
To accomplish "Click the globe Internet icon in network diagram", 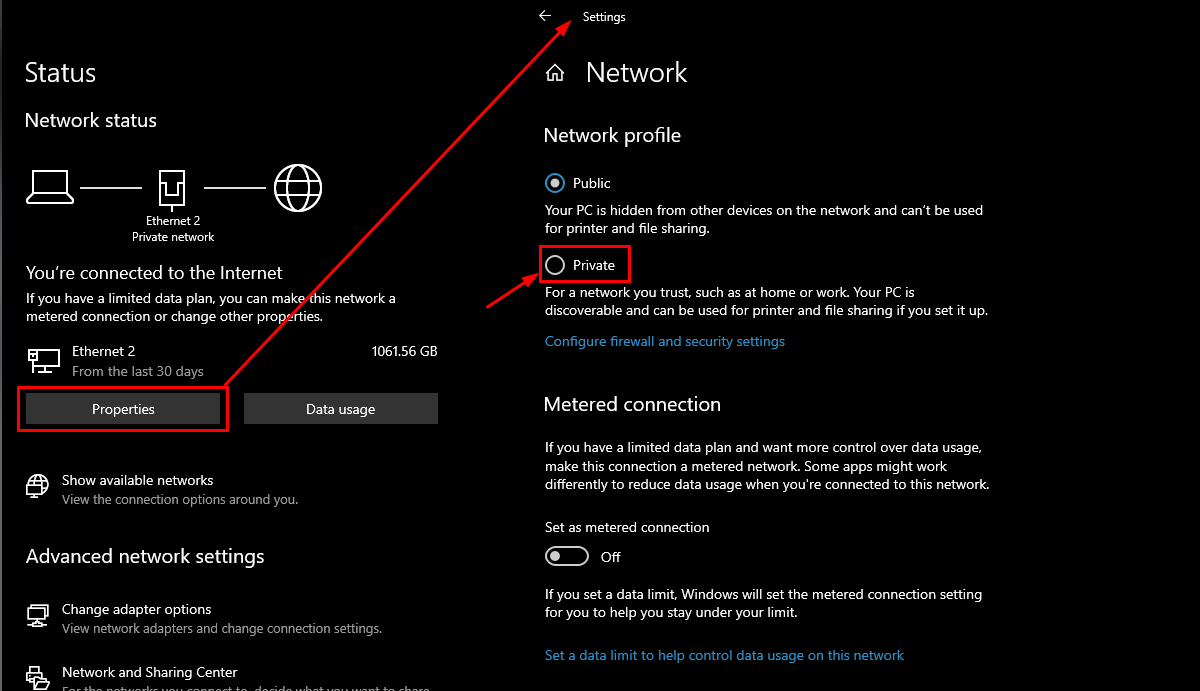I will pos(298,187).
